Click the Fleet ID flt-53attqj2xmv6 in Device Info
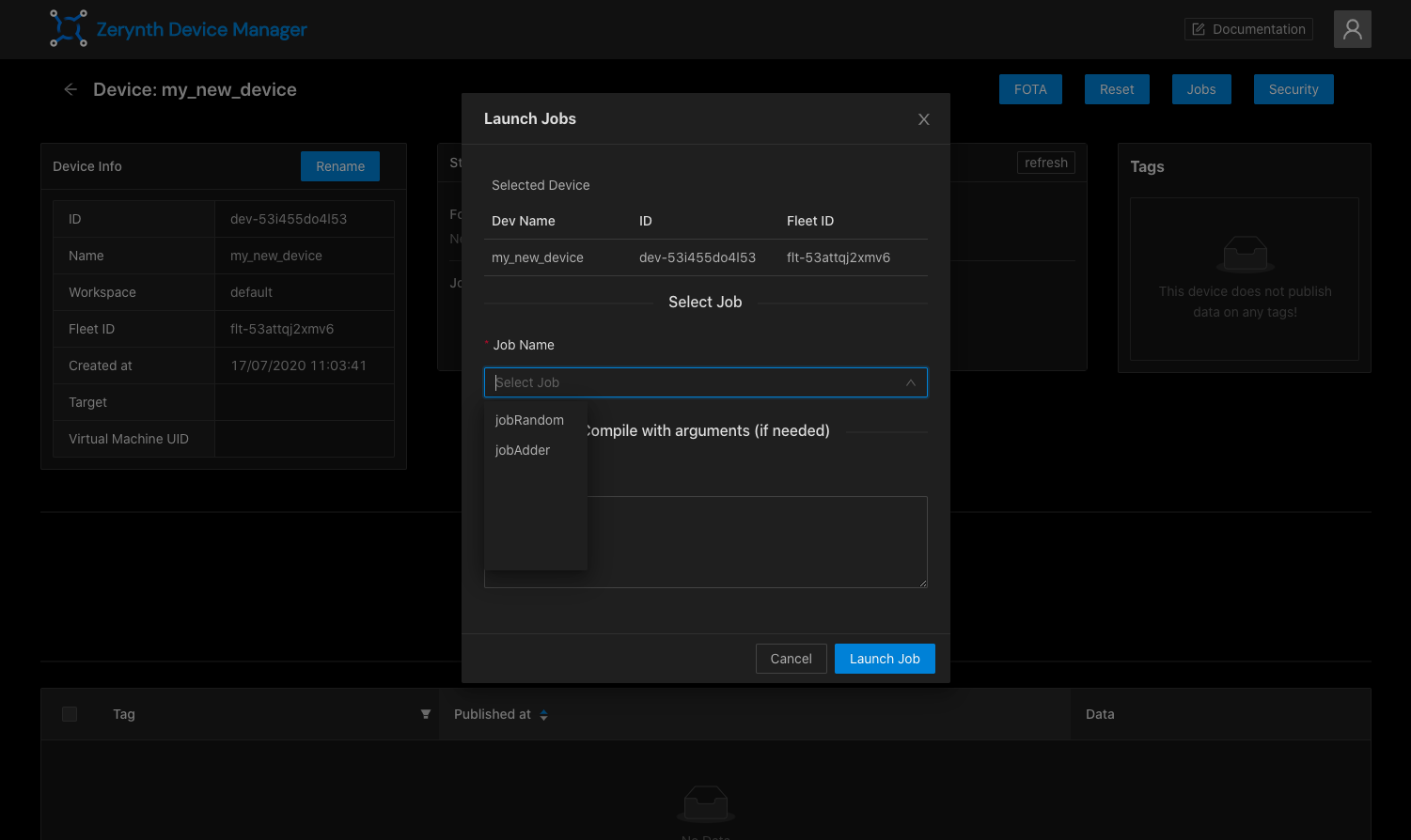Screen dimensions: 1411x840 (x=282, y=329)
